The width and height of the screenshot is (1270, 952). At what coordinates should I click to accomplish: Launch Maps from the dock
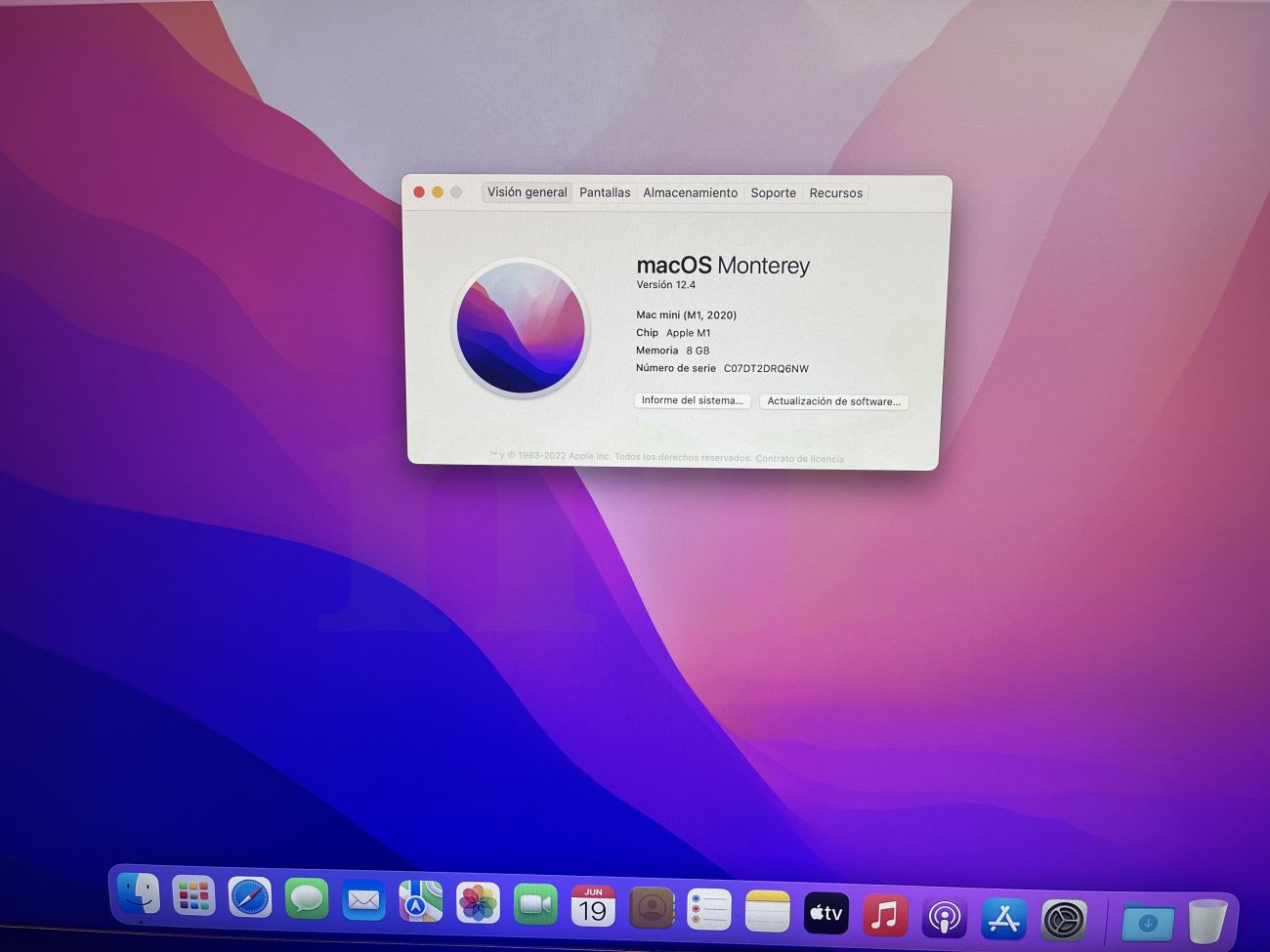(421, 901)
